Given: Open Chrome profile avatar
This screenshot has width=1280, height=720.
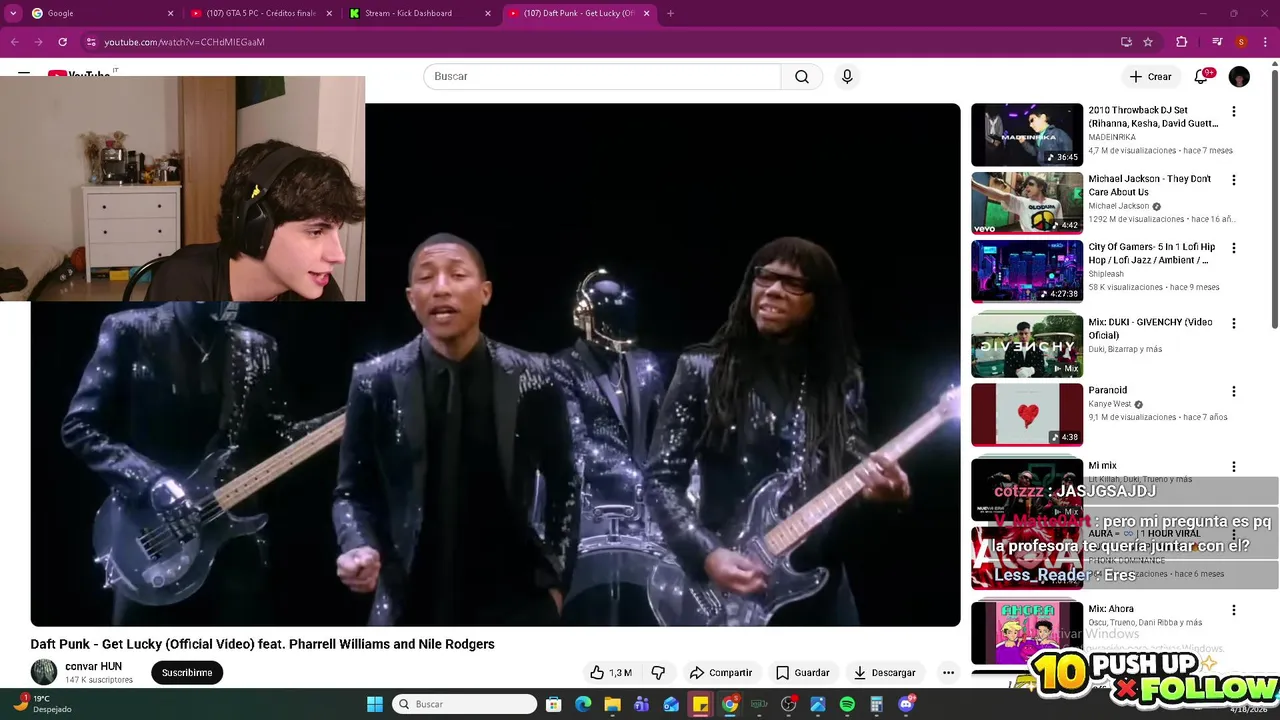Looking at the screenshot, I should 1241,42.
